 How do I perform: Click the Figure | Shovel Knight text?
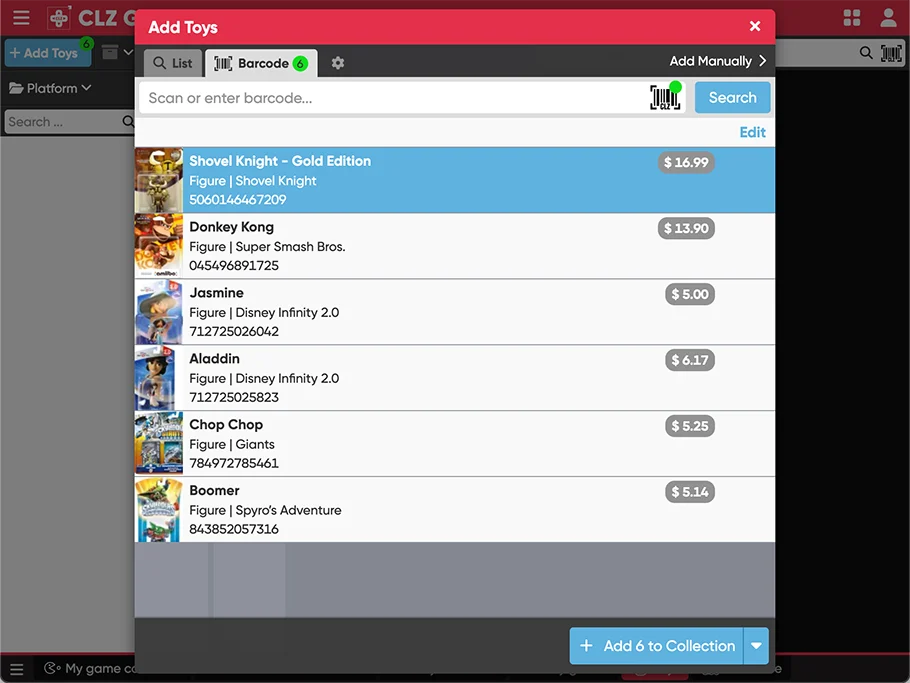pyautogui.click(x=252, y=181)
